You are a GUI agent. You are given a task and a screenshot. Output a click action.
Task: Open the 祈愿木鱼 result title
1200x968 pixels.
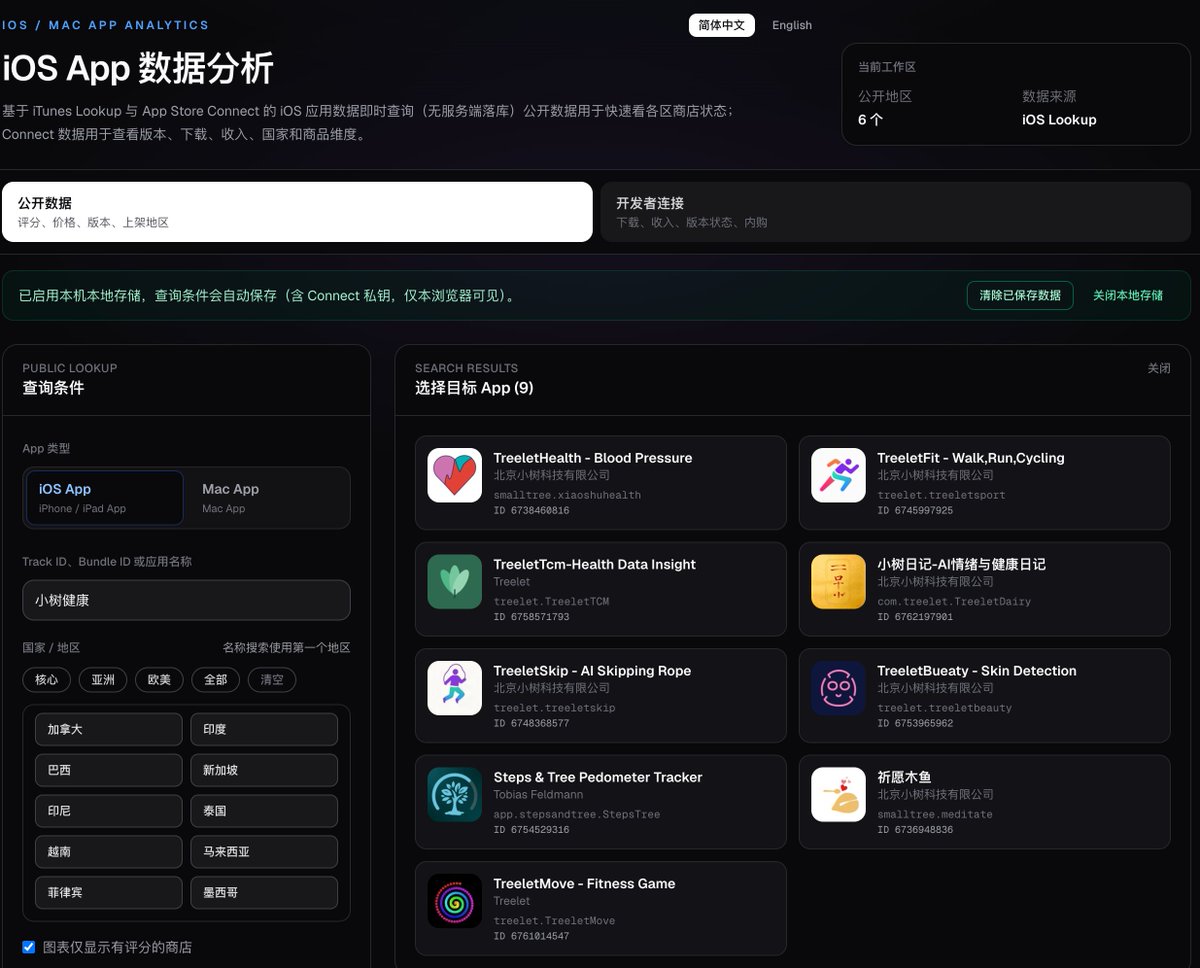click(x=905, y=777)
